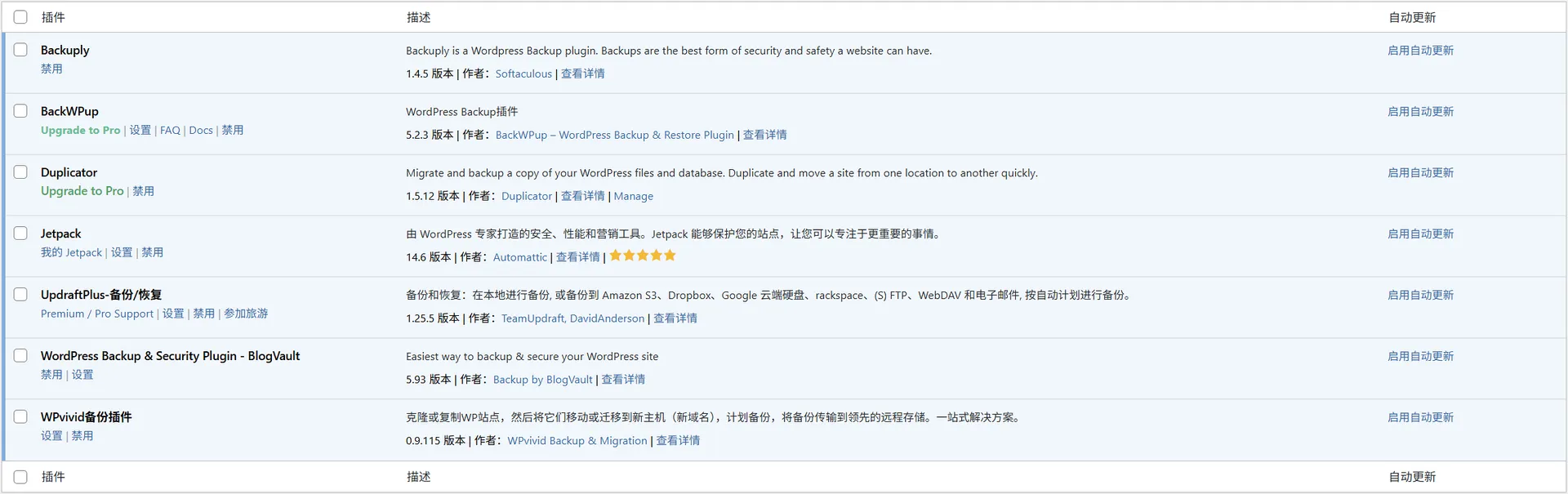Click Duplicator Manage link
This screenshot has width=1568, height=494.
tap(633, 196)
